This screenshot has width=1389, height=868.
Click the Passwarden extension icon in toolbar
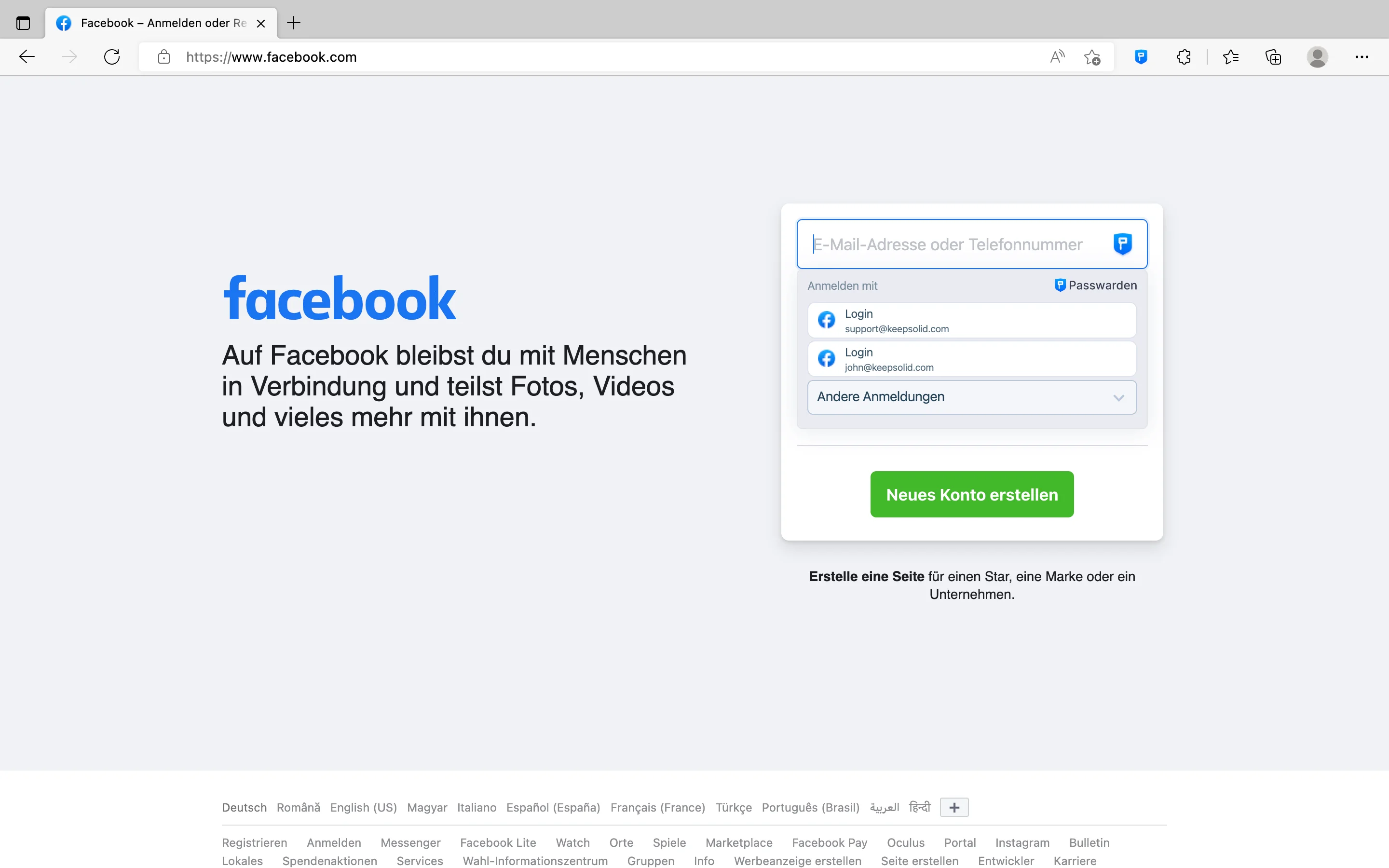(1141, 57)
